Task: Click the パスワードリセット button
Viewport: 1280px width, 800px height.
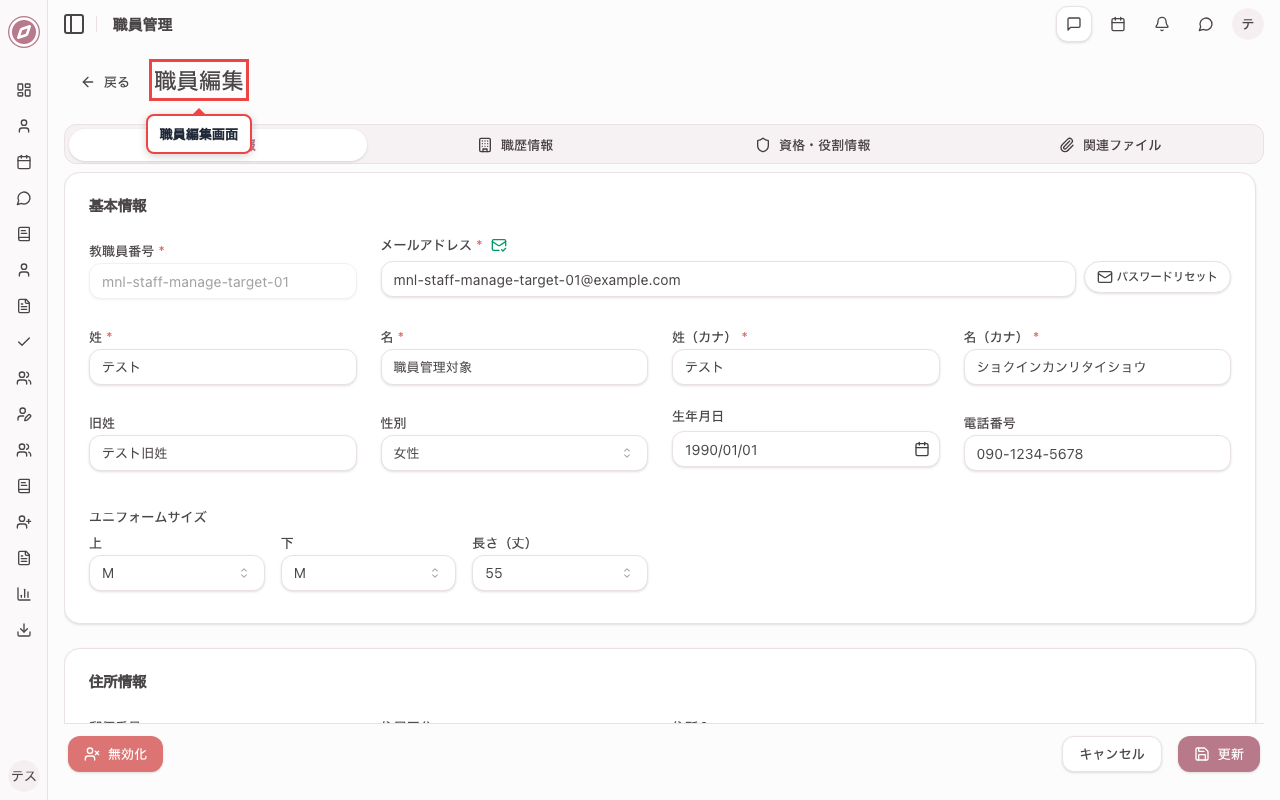Action: click(x=1157, y=277)
